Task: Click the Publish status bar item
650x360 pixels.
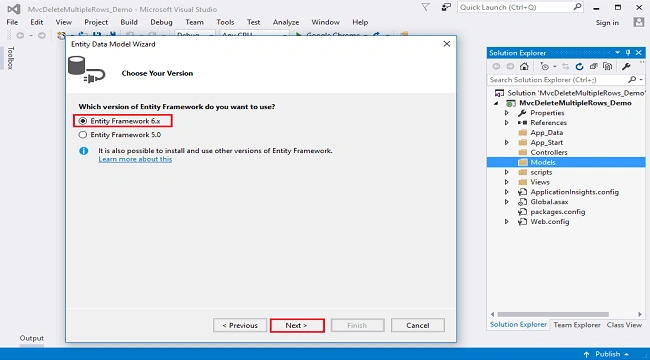Action: click(607, 354)
